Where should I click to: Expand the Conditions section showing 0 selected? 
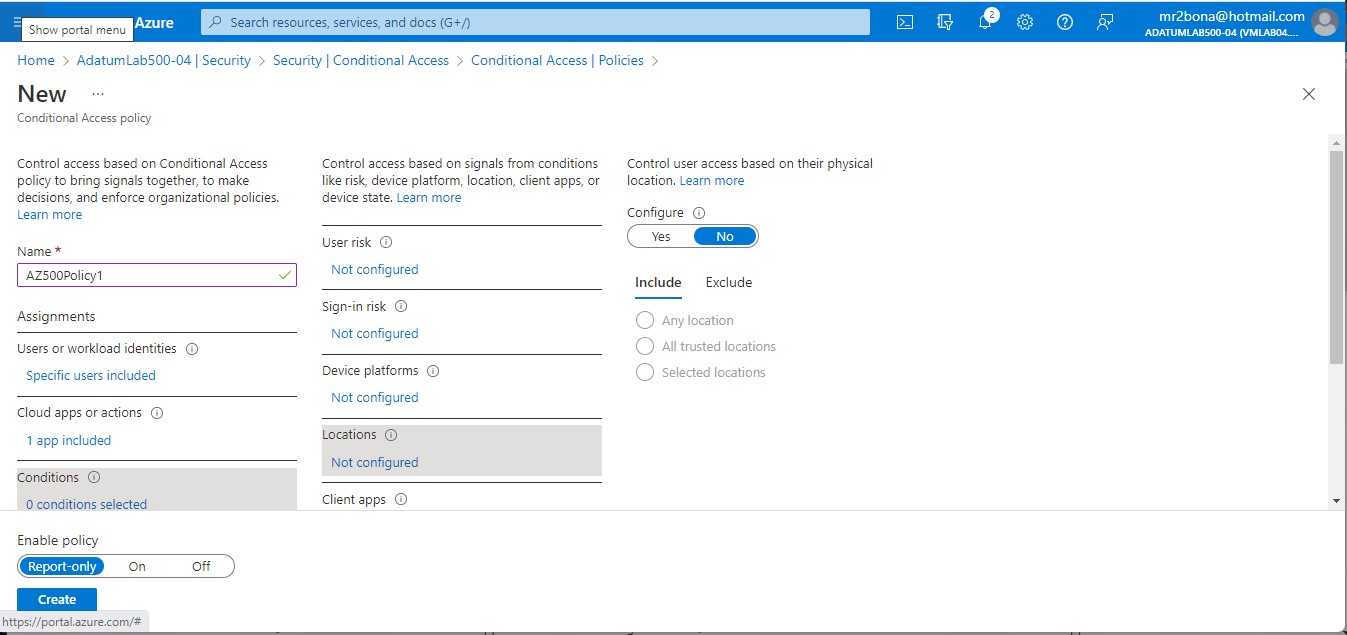click(x=85, y=504)
